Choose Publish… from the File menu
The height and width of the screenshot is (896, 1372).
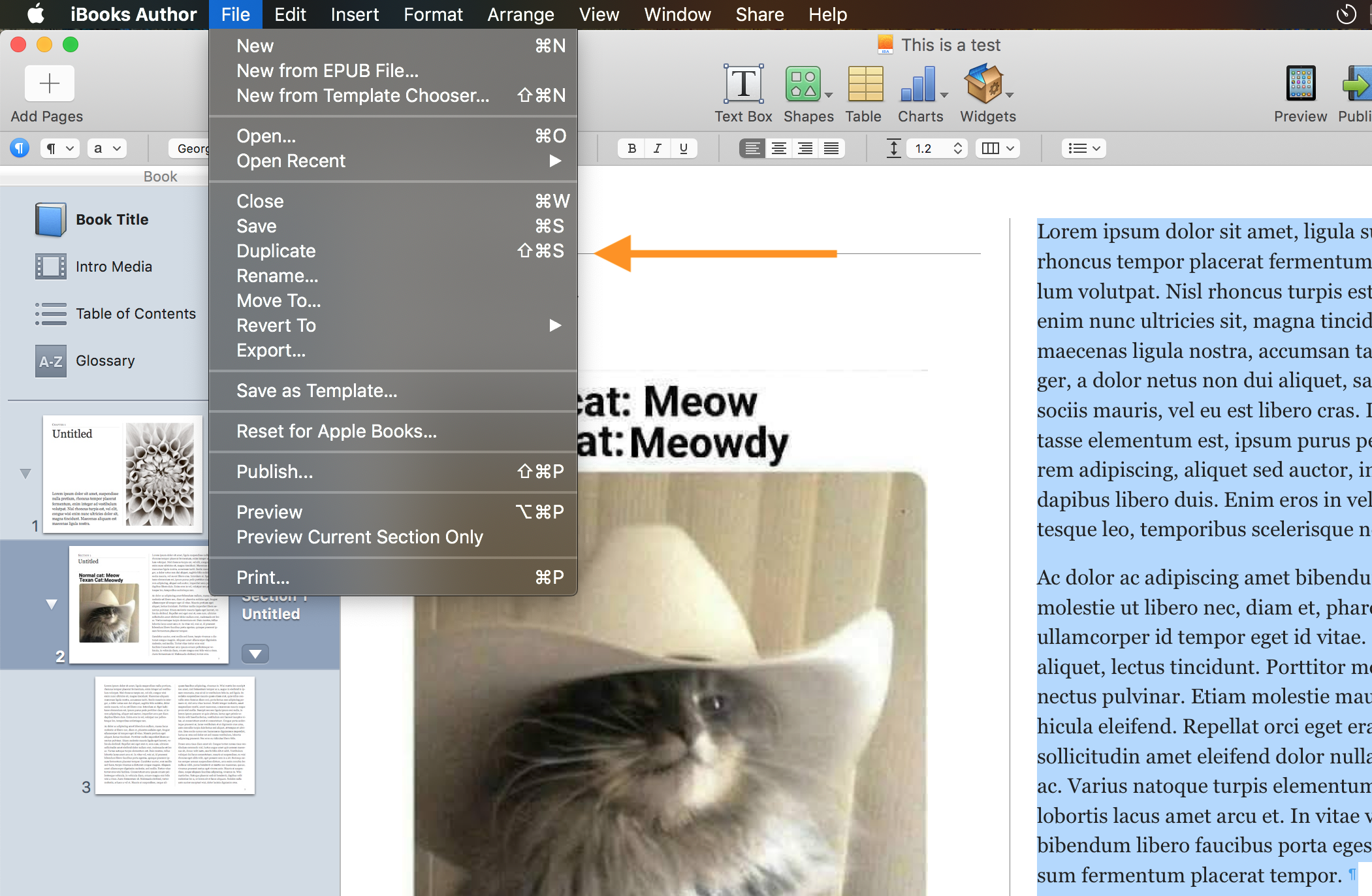click(x=393, y=472)
